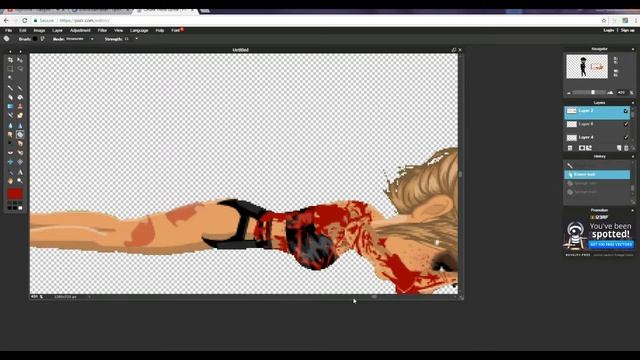Toggle visibility checkbox of layer above Layer 4
The height and width of the screenshot is (360, 640).
pos(626,124)
